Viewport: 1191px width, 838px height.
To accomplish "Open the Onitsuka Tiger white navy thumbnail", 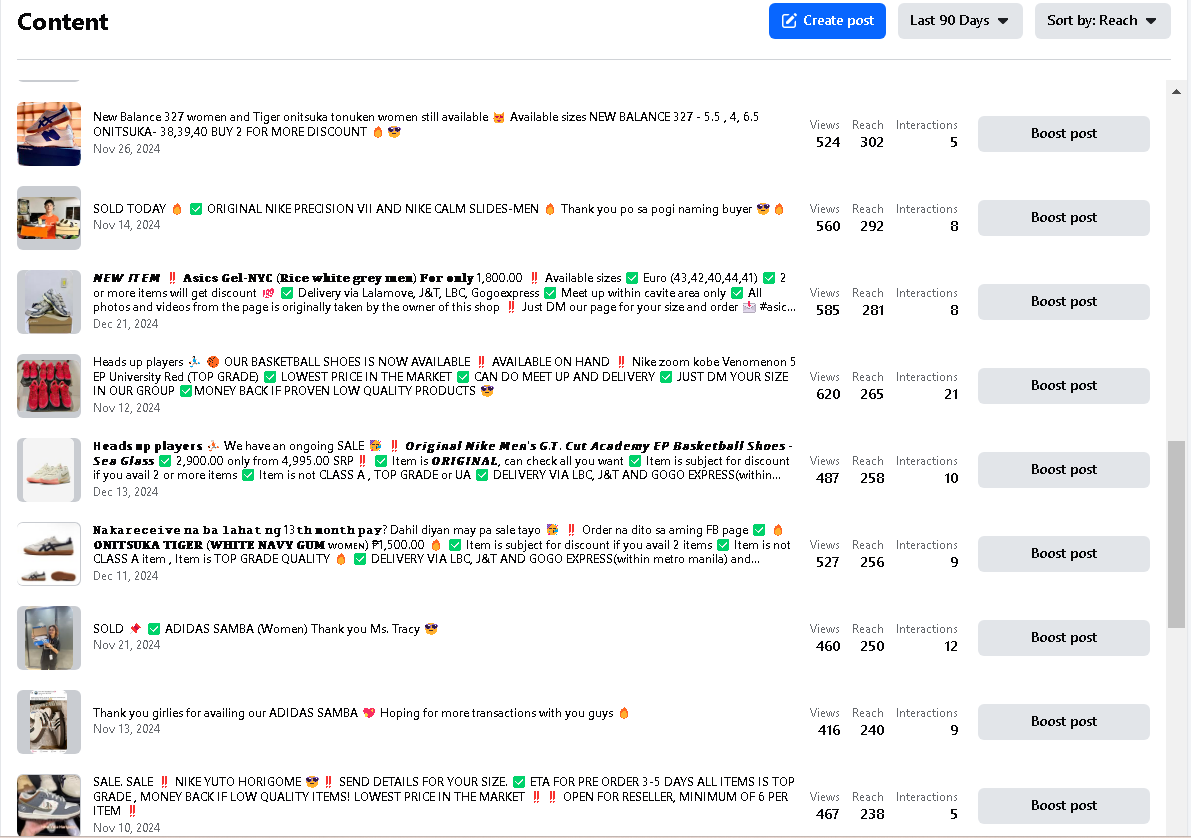I will [x=49, y=554].
